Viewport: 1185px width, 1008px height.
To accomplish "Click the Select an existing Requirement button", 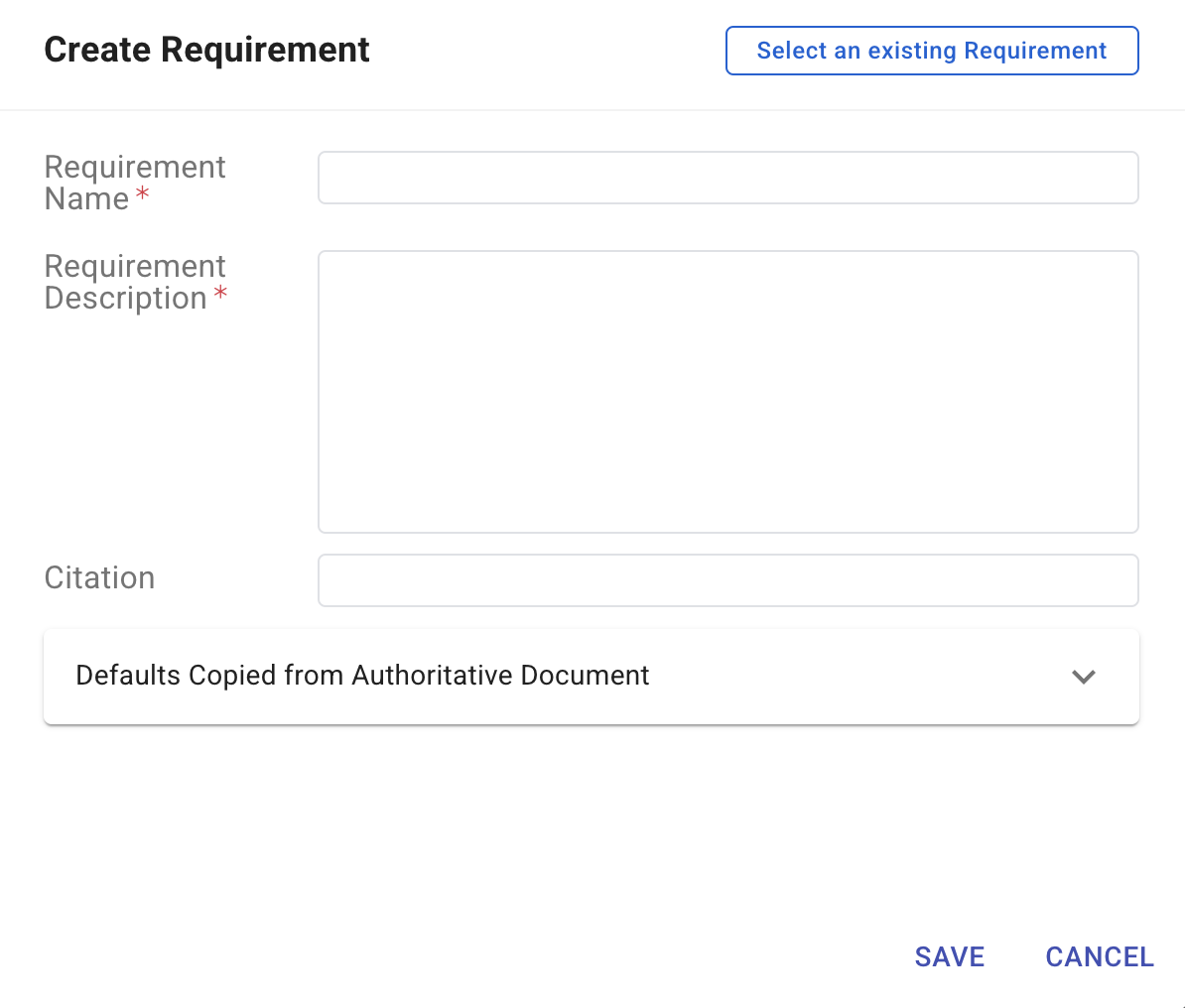I will pos(931,51).
